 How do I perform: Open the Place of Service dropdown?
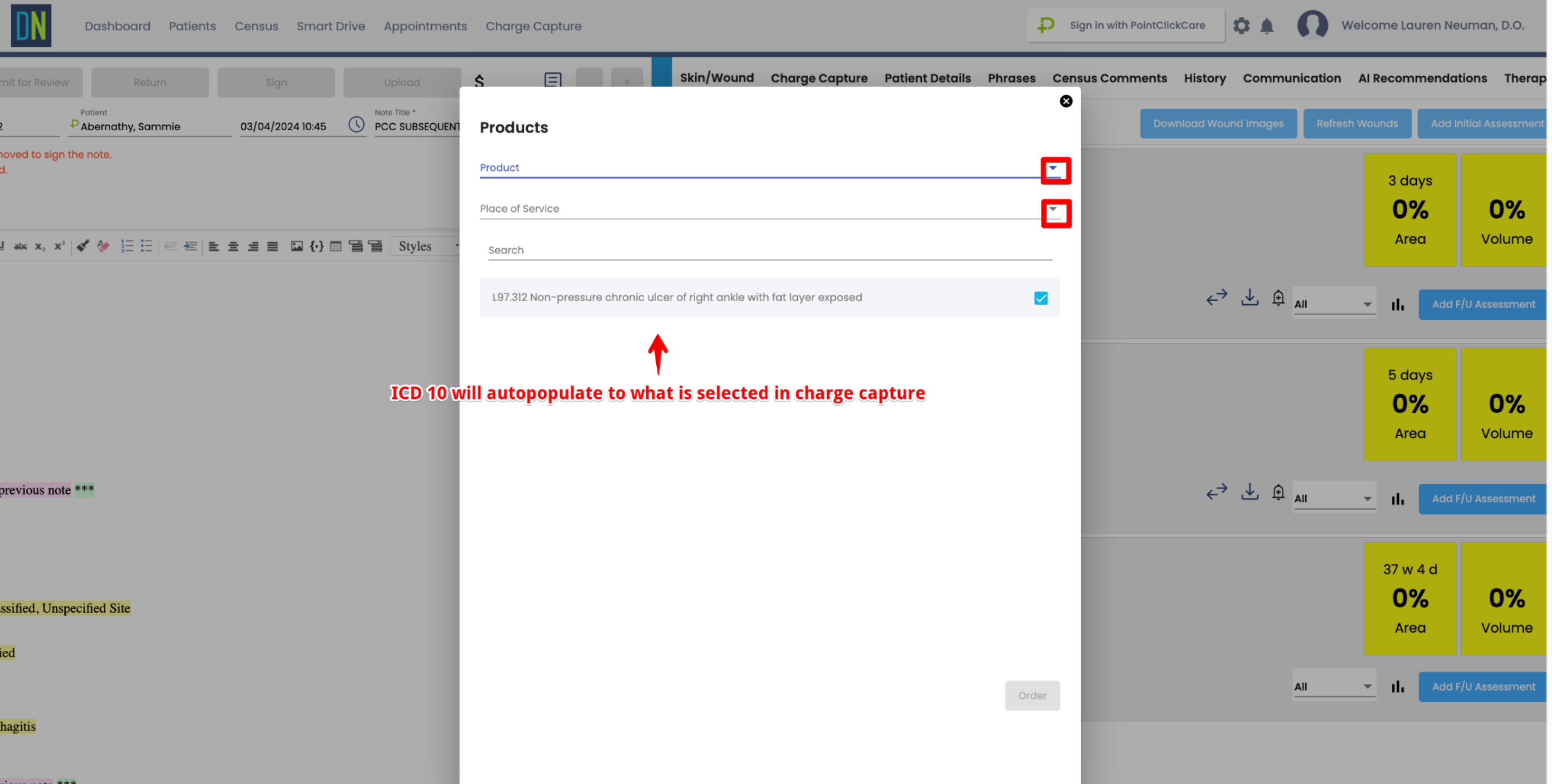[1053, 209]
